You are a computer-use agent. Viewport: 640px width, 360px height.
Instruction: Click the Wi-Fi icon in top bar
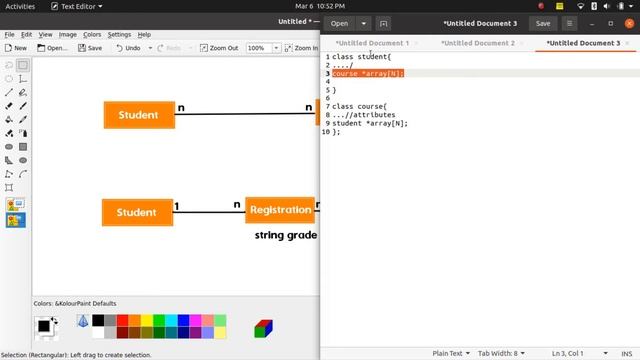tap(580, 6)
